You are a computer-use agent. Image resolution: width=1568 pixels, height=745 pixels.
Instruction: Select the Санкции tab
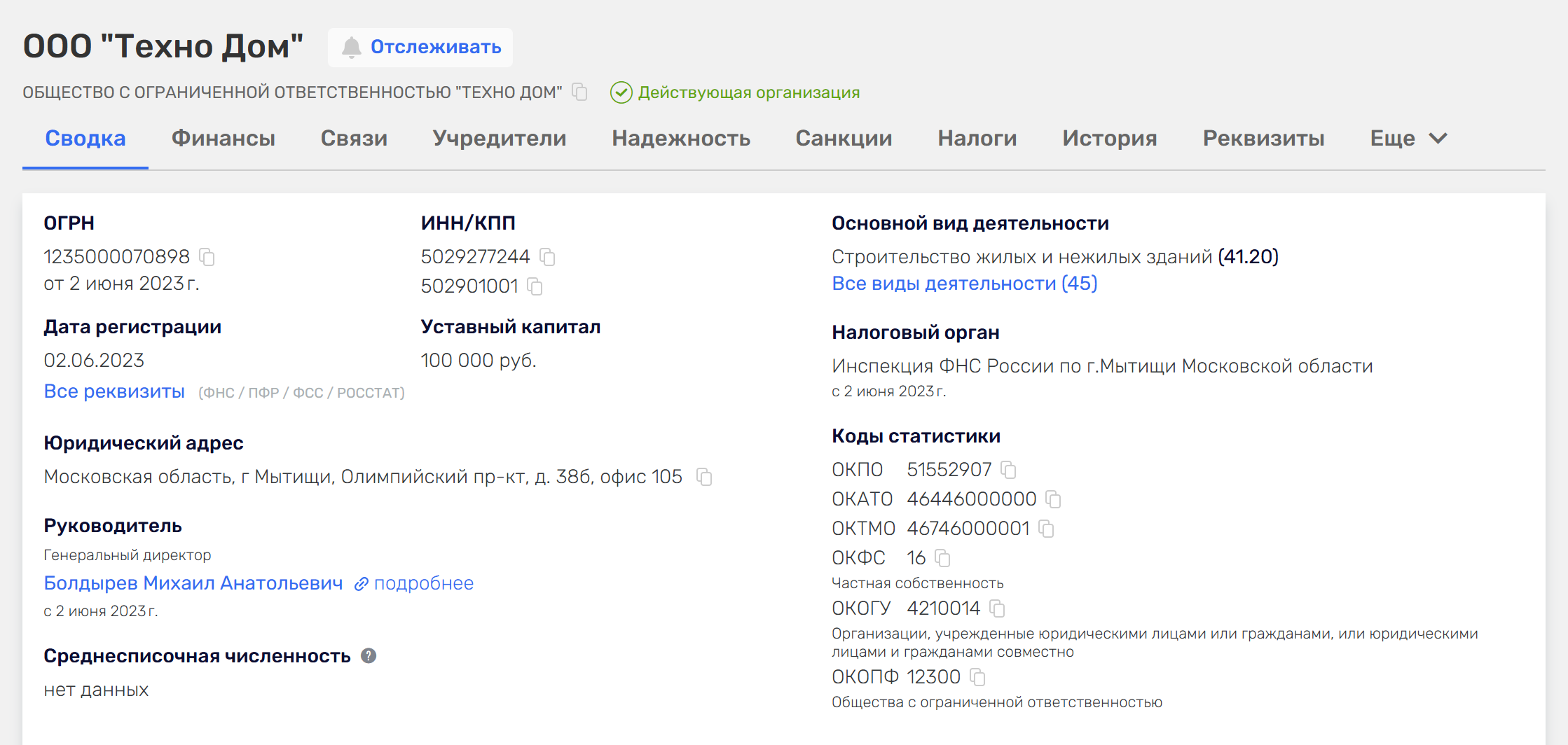click(x=844, y=139)
